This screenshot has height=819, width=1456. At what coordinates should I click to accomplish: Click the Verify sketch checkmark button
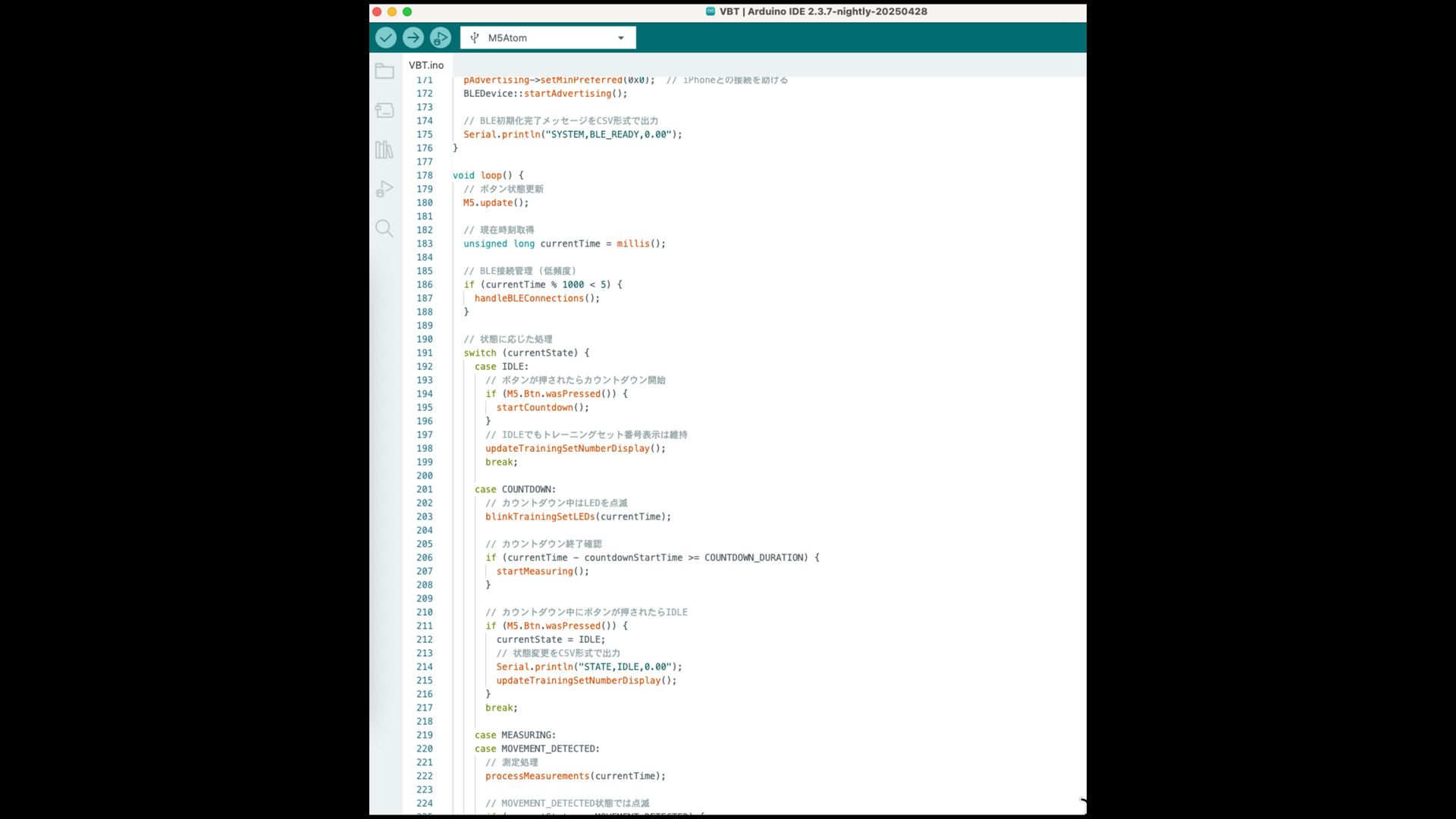pos(385,38)
